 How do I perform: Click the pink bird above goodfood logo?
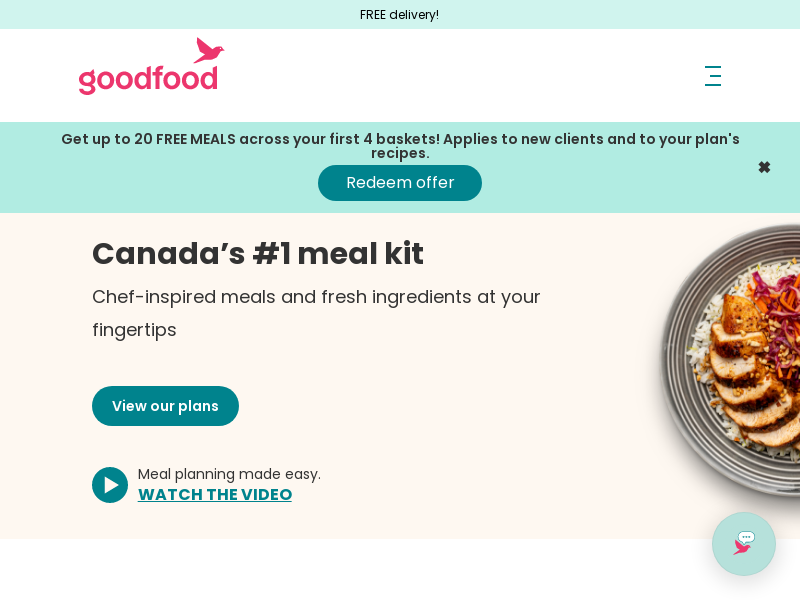click(208, 50)
